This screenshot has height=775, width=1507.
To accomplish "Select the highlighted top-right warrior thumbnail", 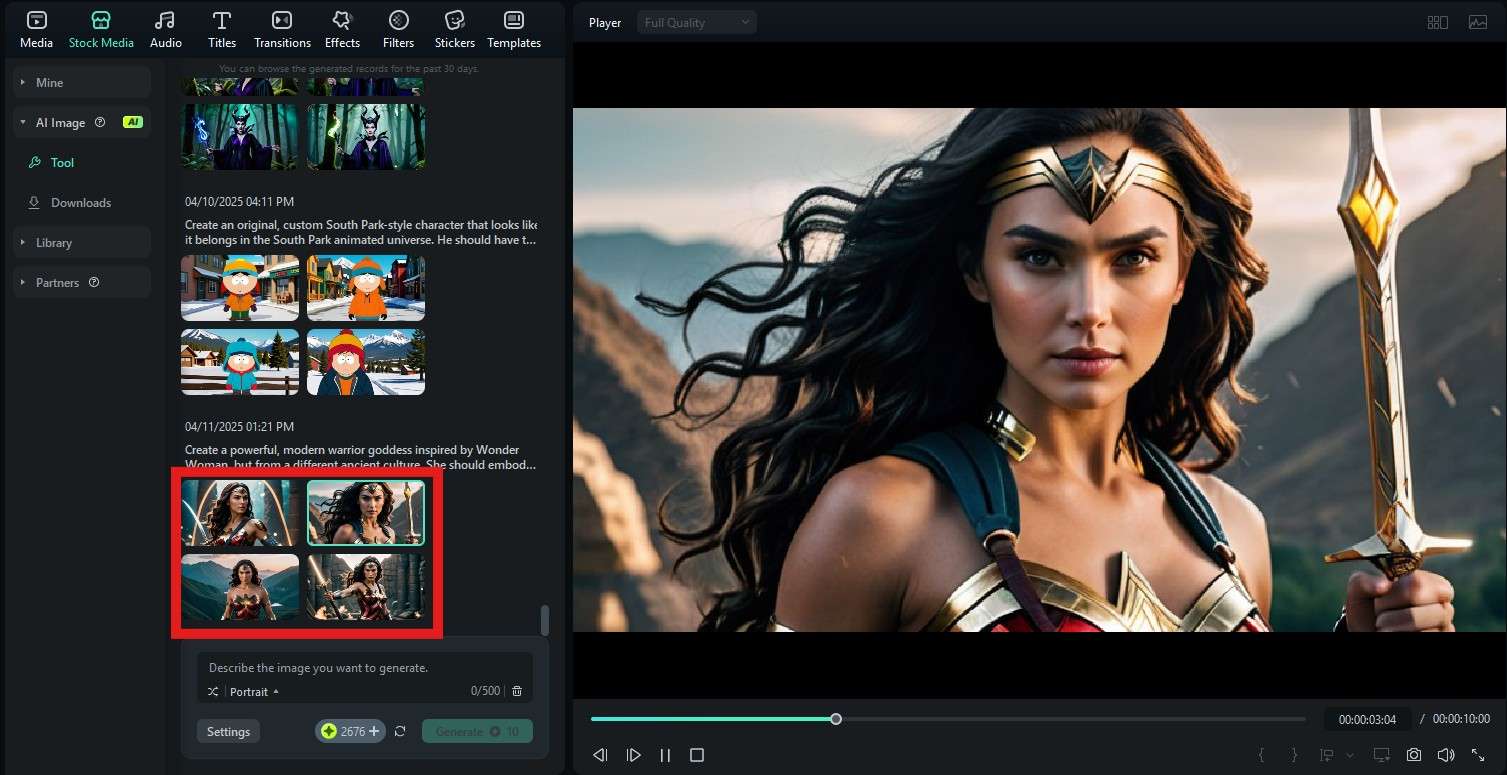I will click(x=366, y=513).
